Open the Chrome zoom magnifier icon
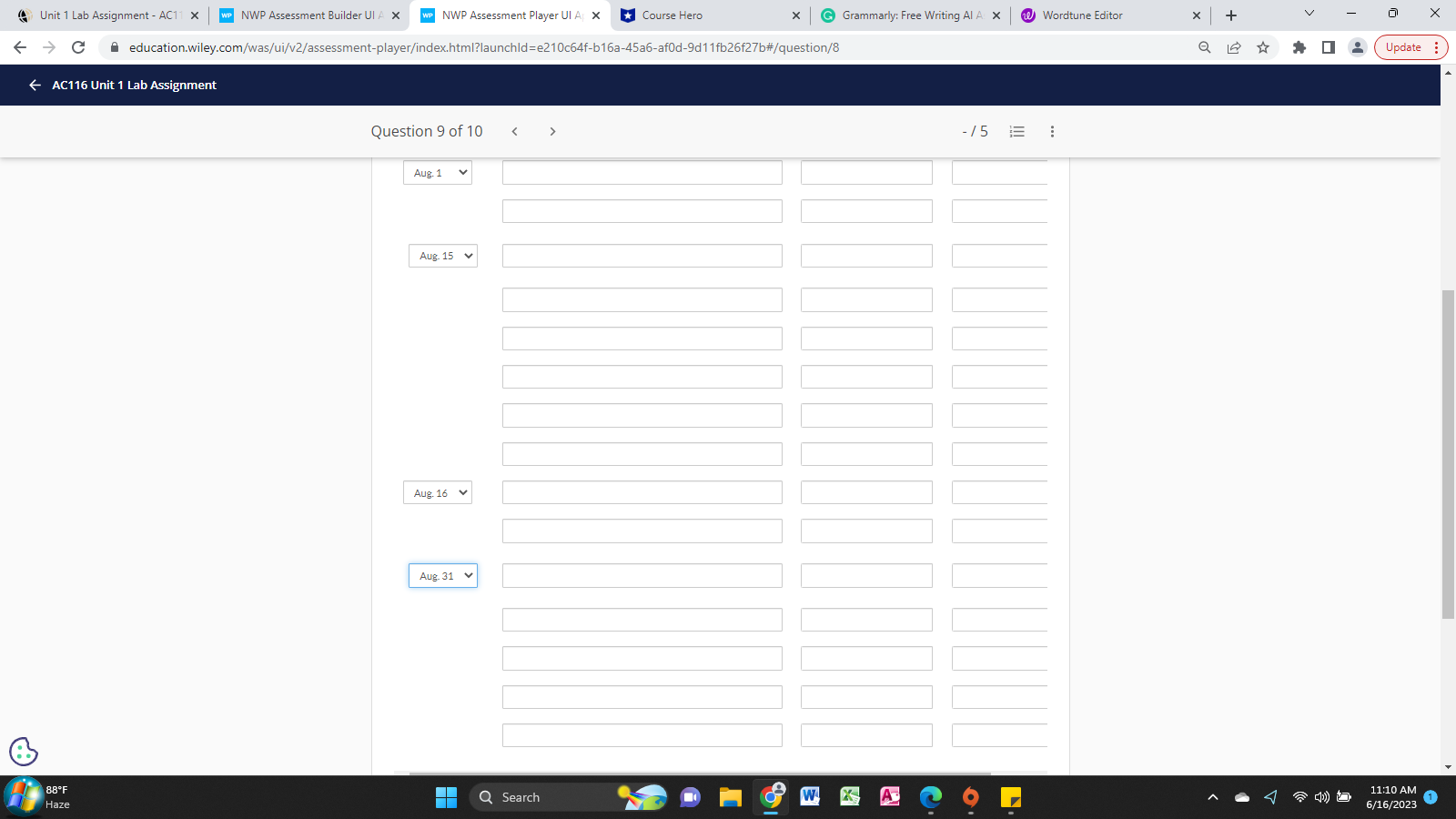Viewport: 1456px width, 819px height. point(1205,47)
